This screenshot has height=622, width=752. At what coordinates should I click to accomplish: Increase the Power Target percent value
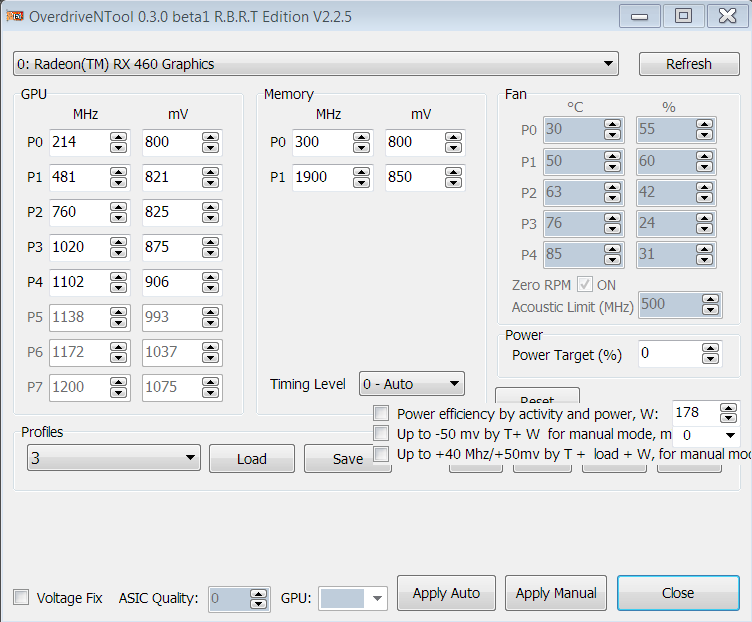[710, 348]
